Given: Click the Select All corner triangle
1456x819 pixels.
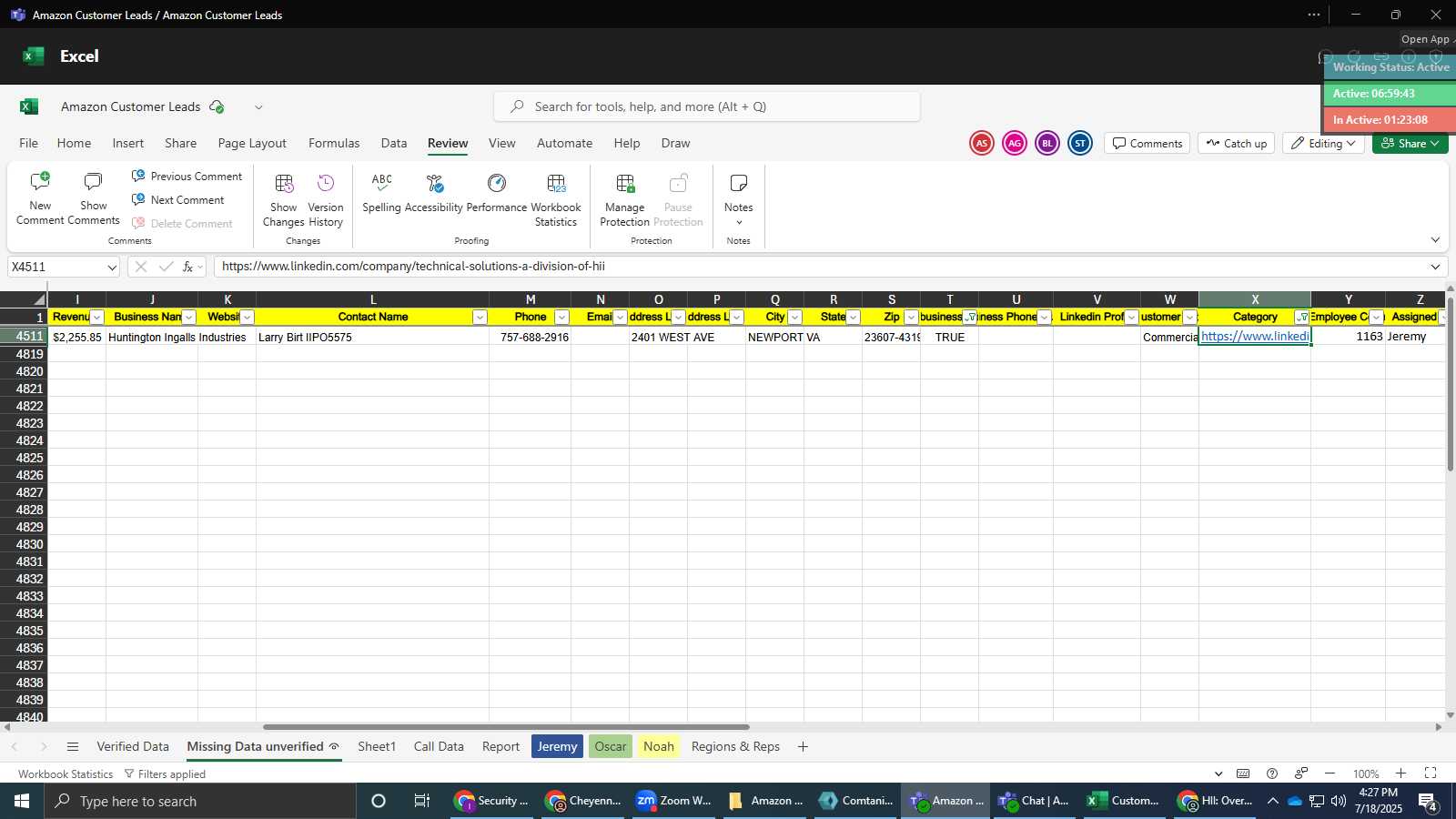Looking at the screenshot, I should coord(39,299).
